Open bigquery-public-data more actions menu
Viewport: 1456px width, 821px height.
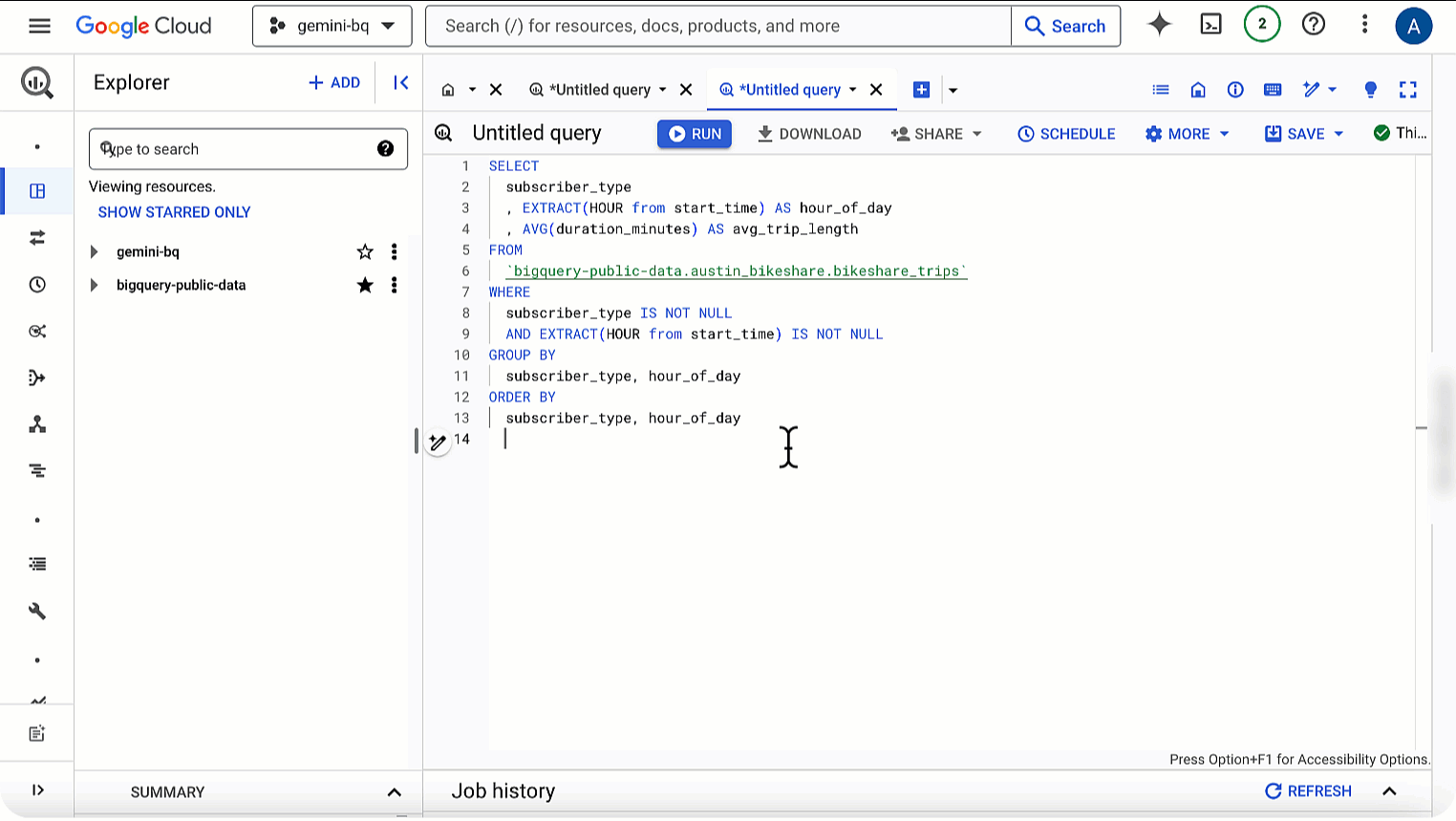coord(394,286)
